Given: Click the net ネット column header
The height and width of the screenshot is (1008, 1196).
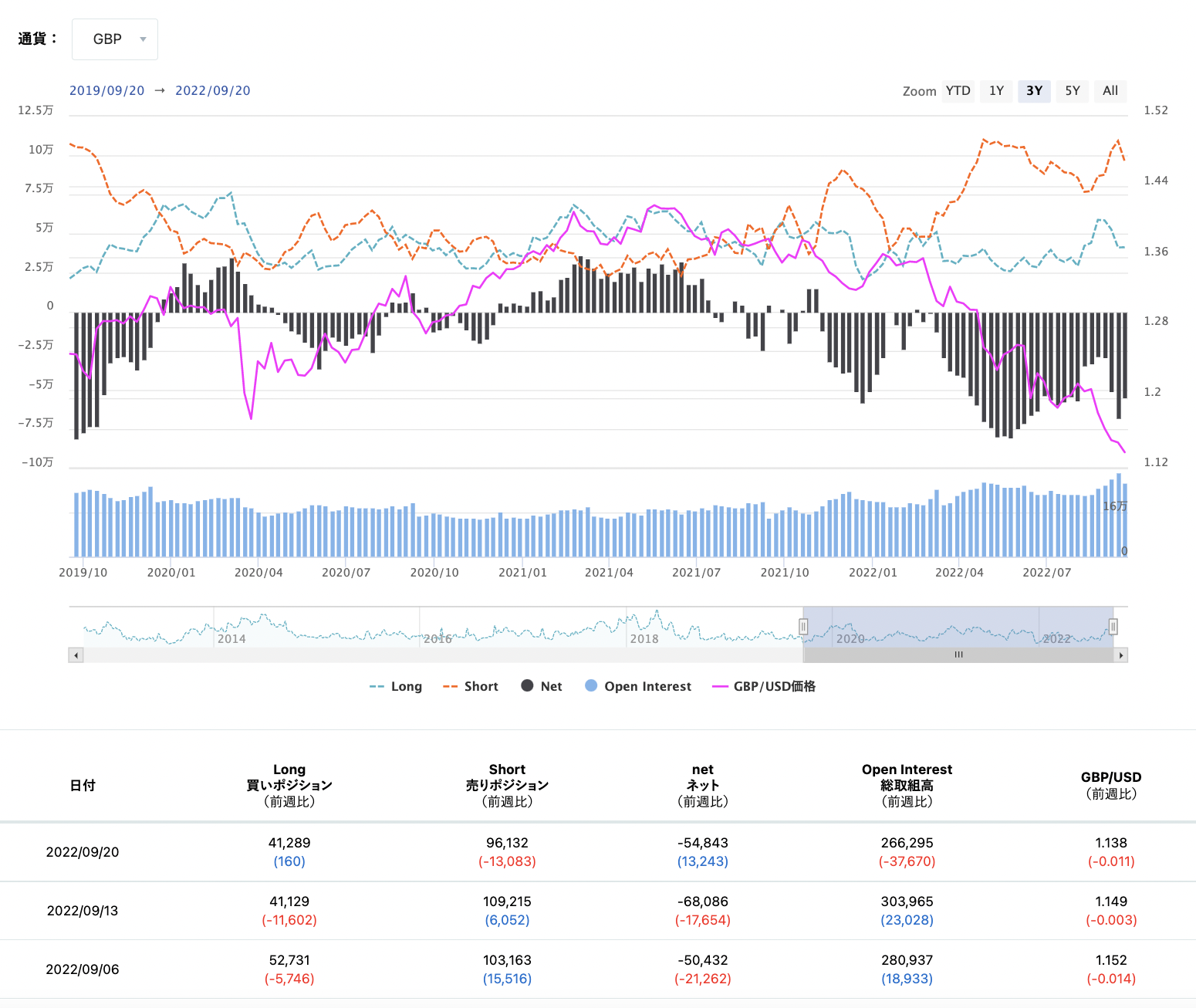Looking at the screenshot, I should pyautogui.click(x=703, y=786).
